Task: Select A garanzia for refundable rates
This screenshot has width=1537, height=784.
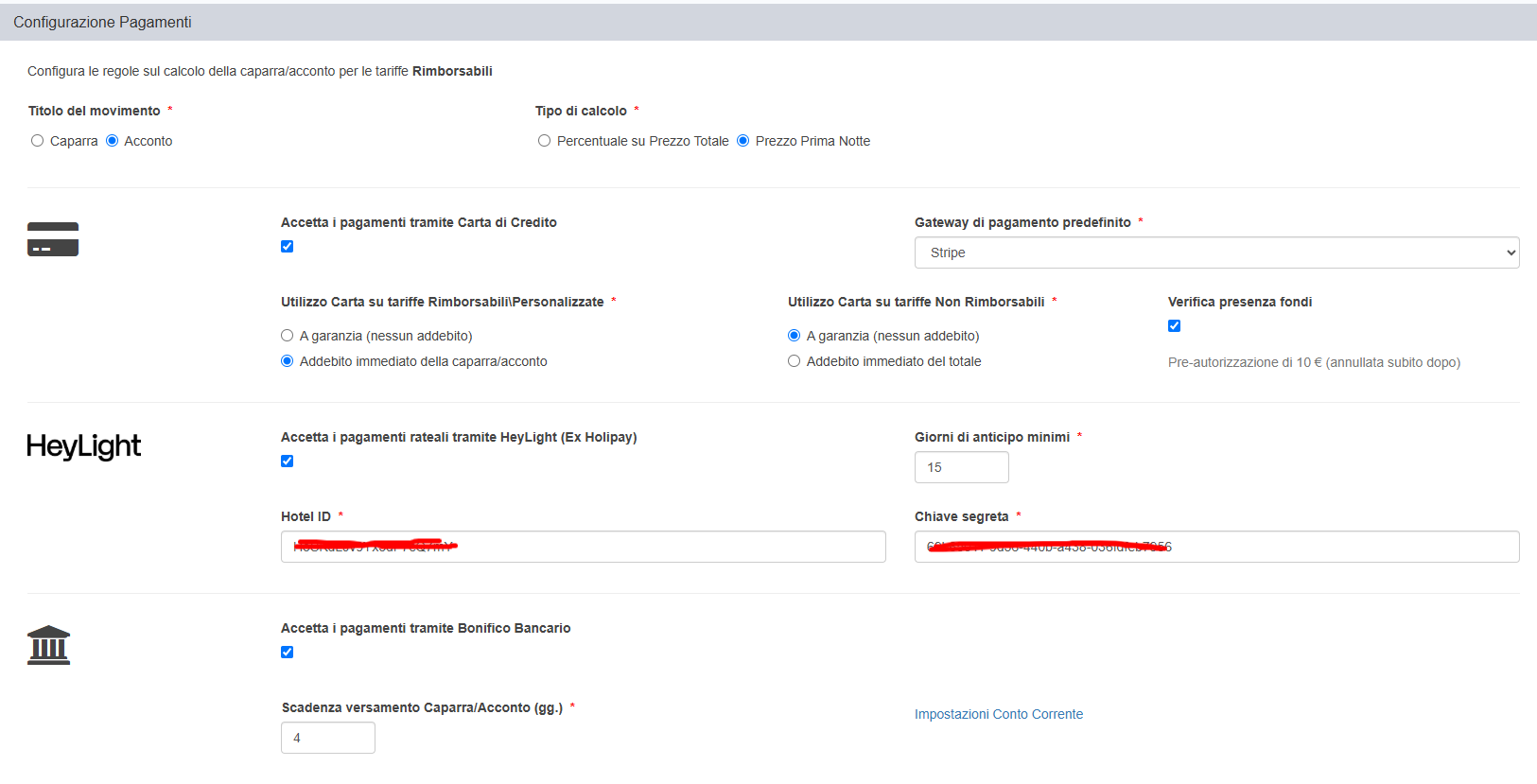Action: (288, 336)
